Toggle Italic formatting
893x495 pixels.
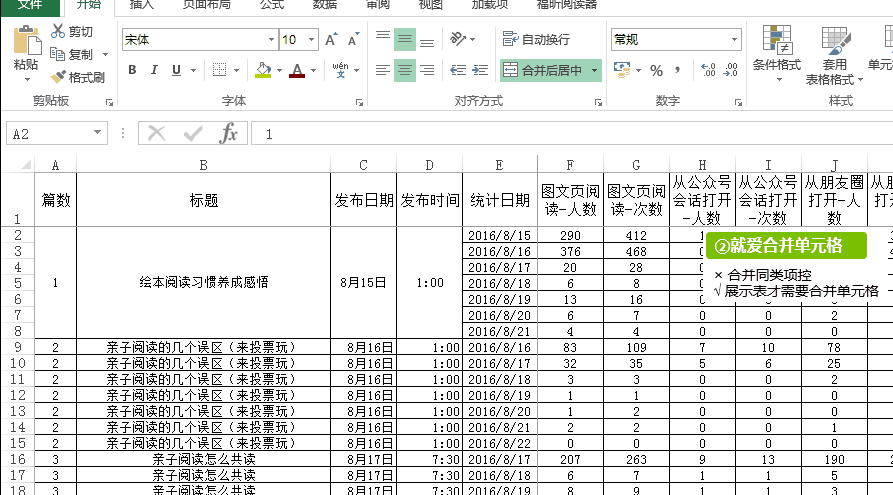coord(154,70)
